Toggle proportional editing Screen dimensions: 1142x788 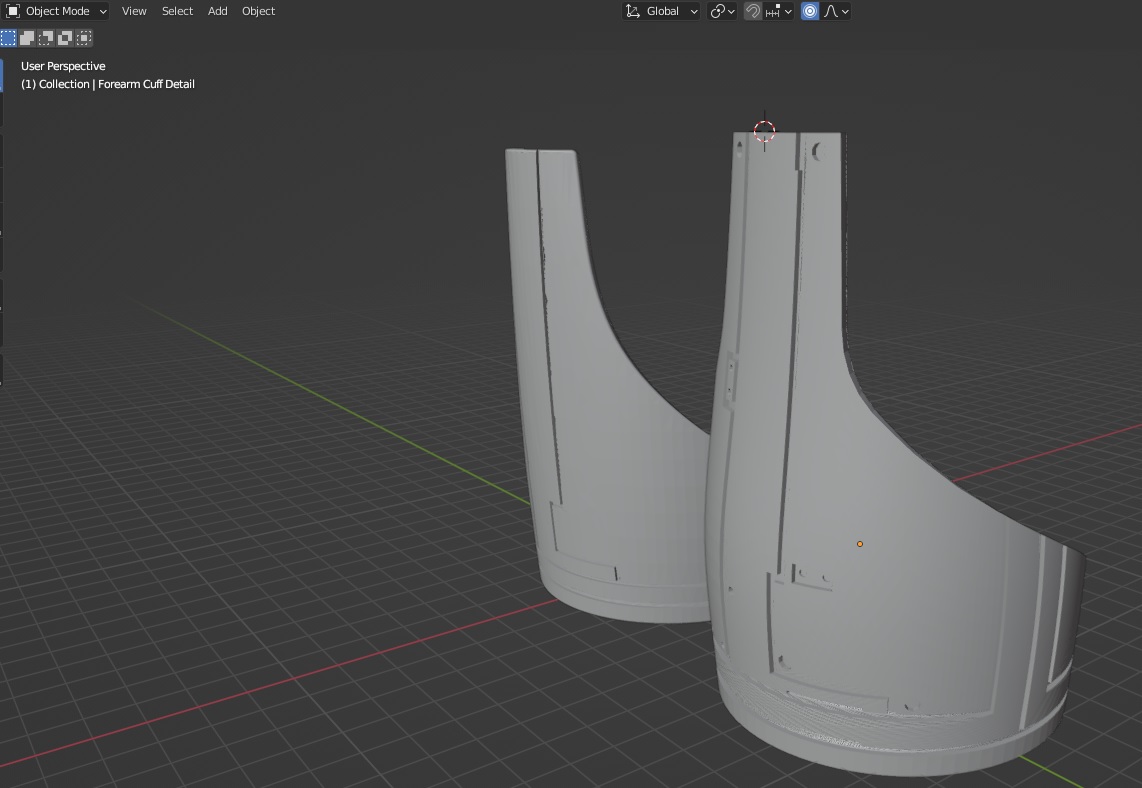(810, 11)
